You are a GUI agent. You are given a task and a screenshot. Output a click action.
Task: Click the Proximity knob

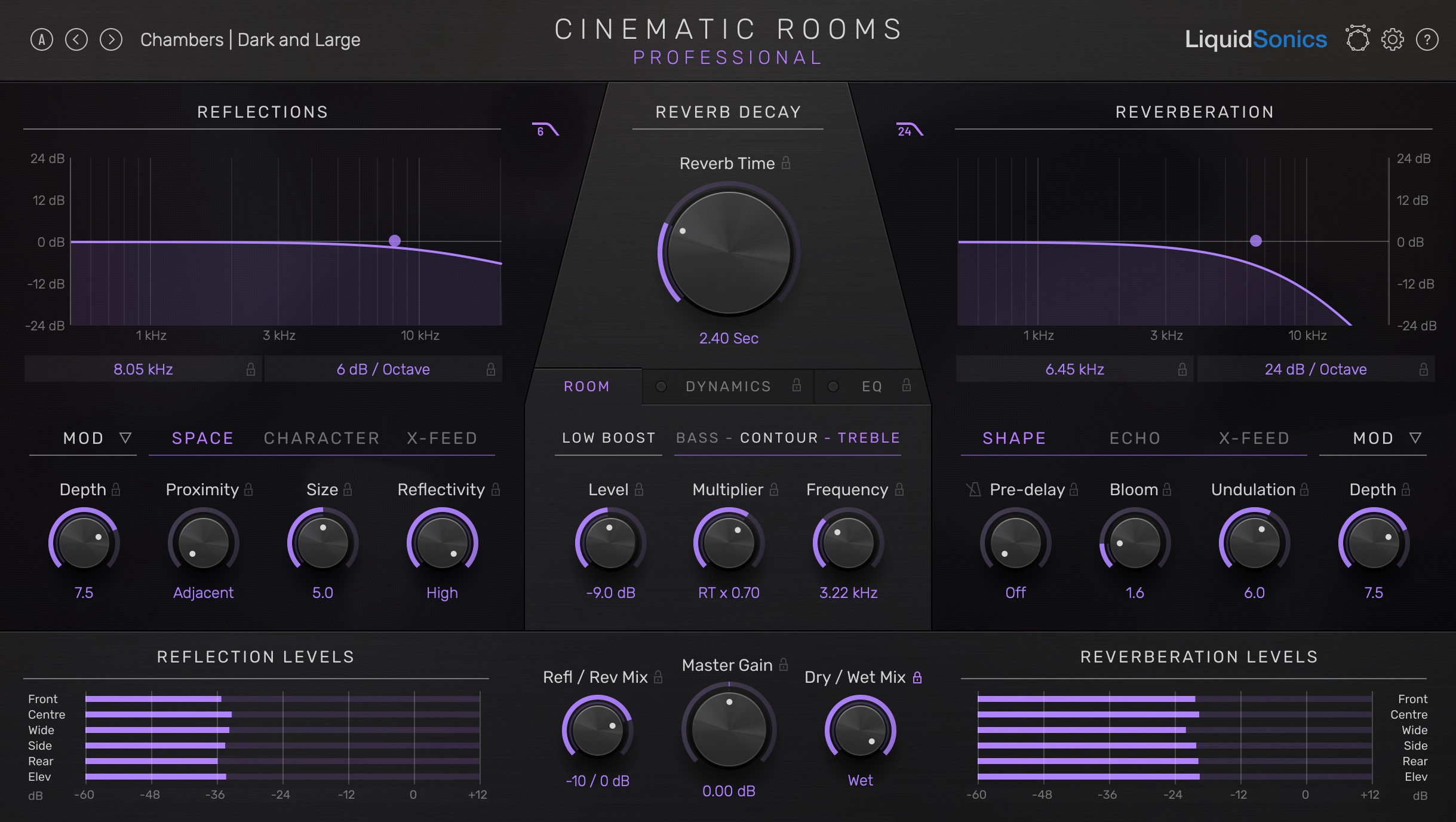click(x=204, y=542)
